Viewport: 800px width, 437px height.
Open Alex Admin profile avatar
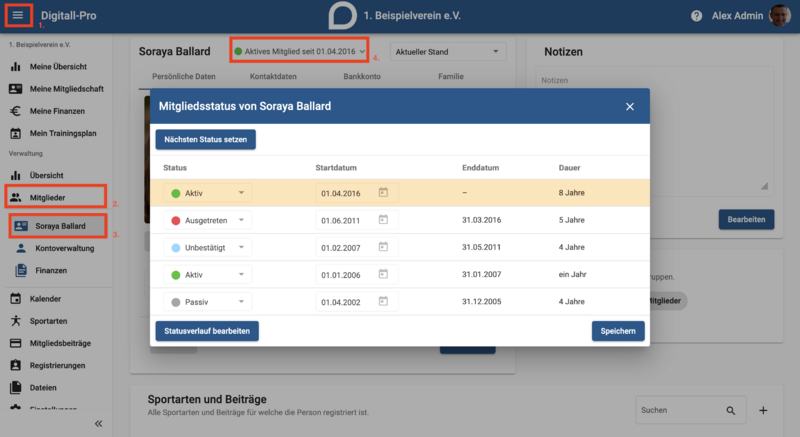coord(780,16)
